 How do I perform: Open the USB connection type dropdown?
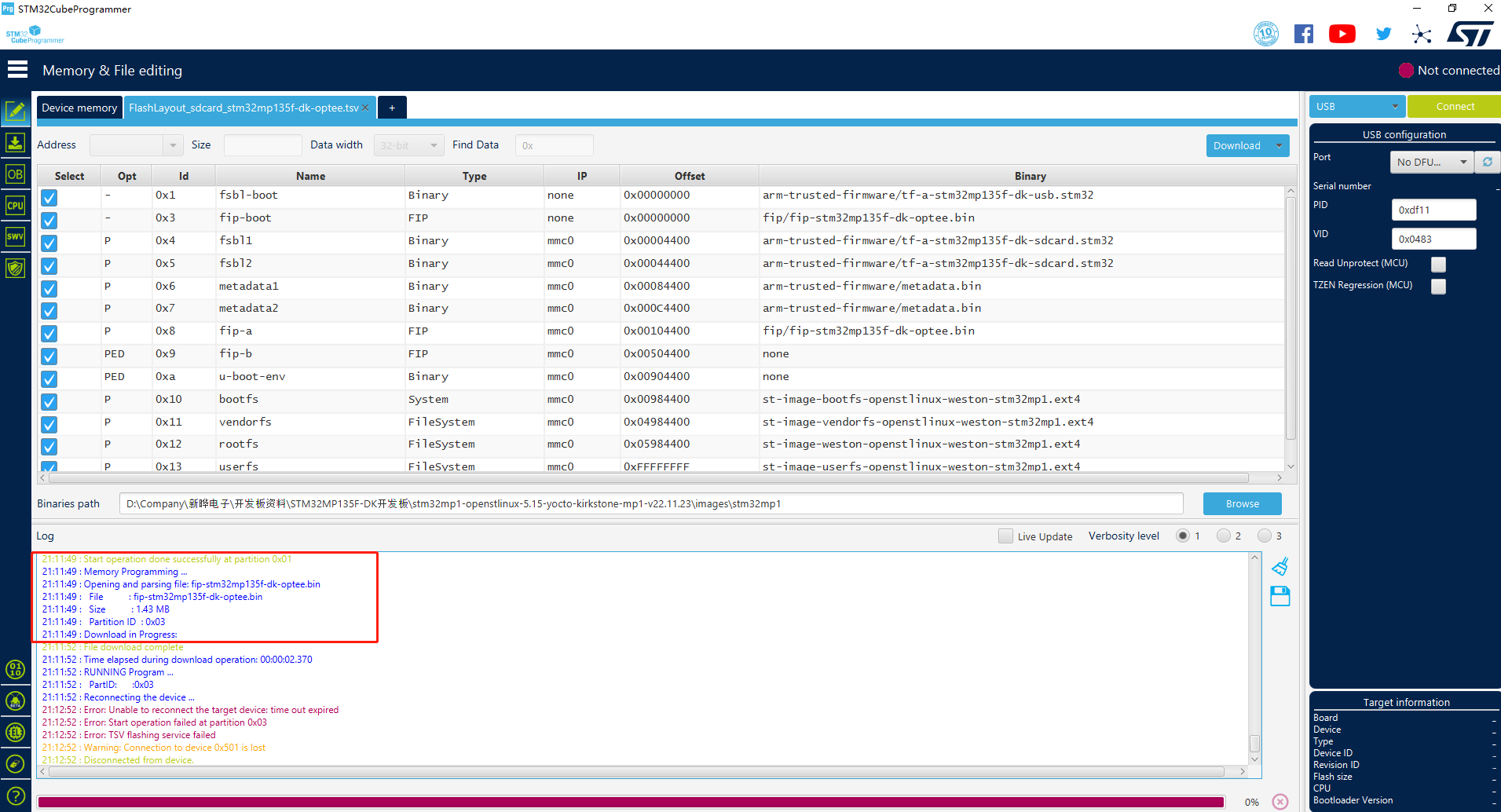coord(1357,106)
